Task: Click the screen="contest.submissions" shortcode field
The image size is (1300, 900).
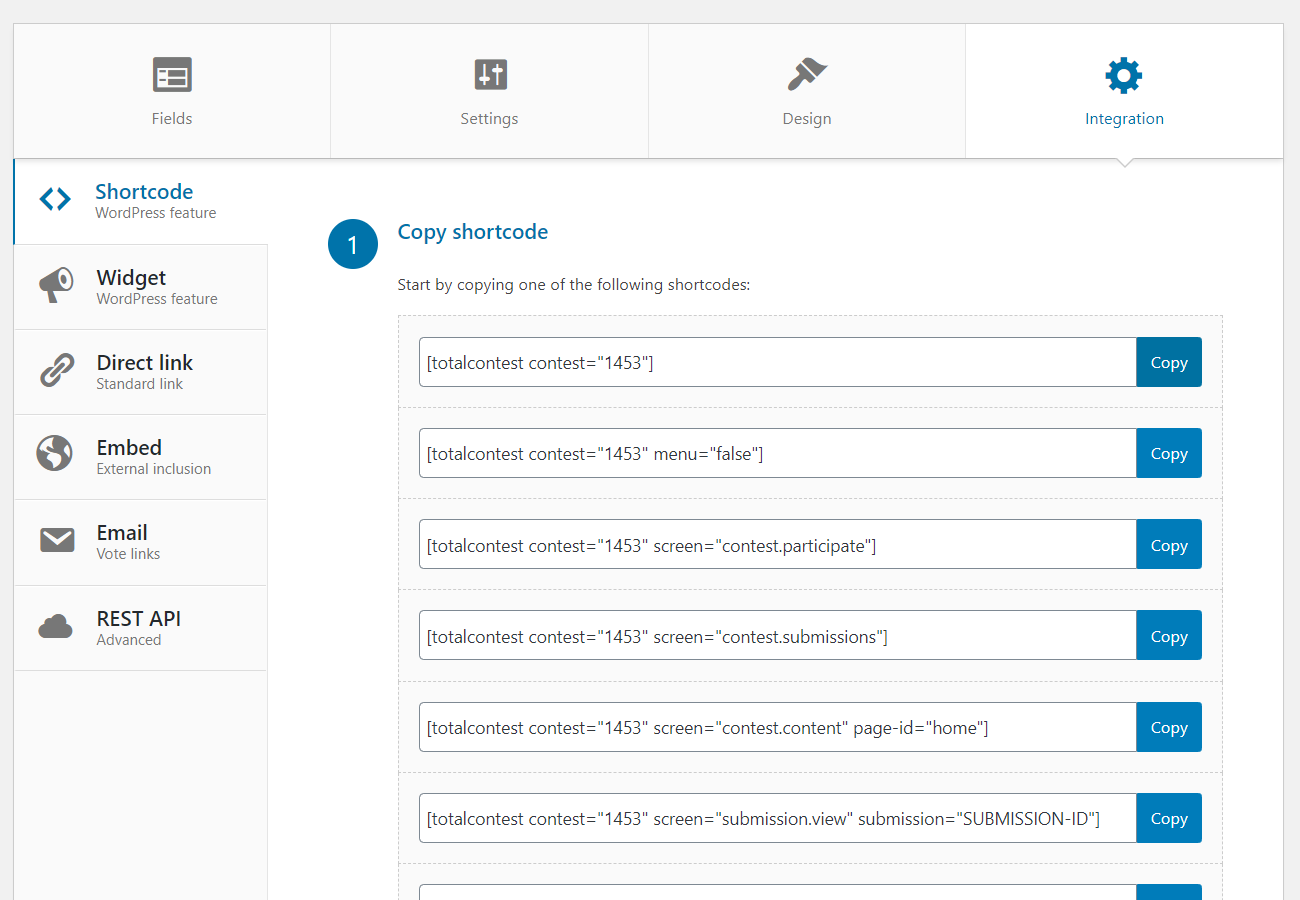Action: [x=778, y=635]
